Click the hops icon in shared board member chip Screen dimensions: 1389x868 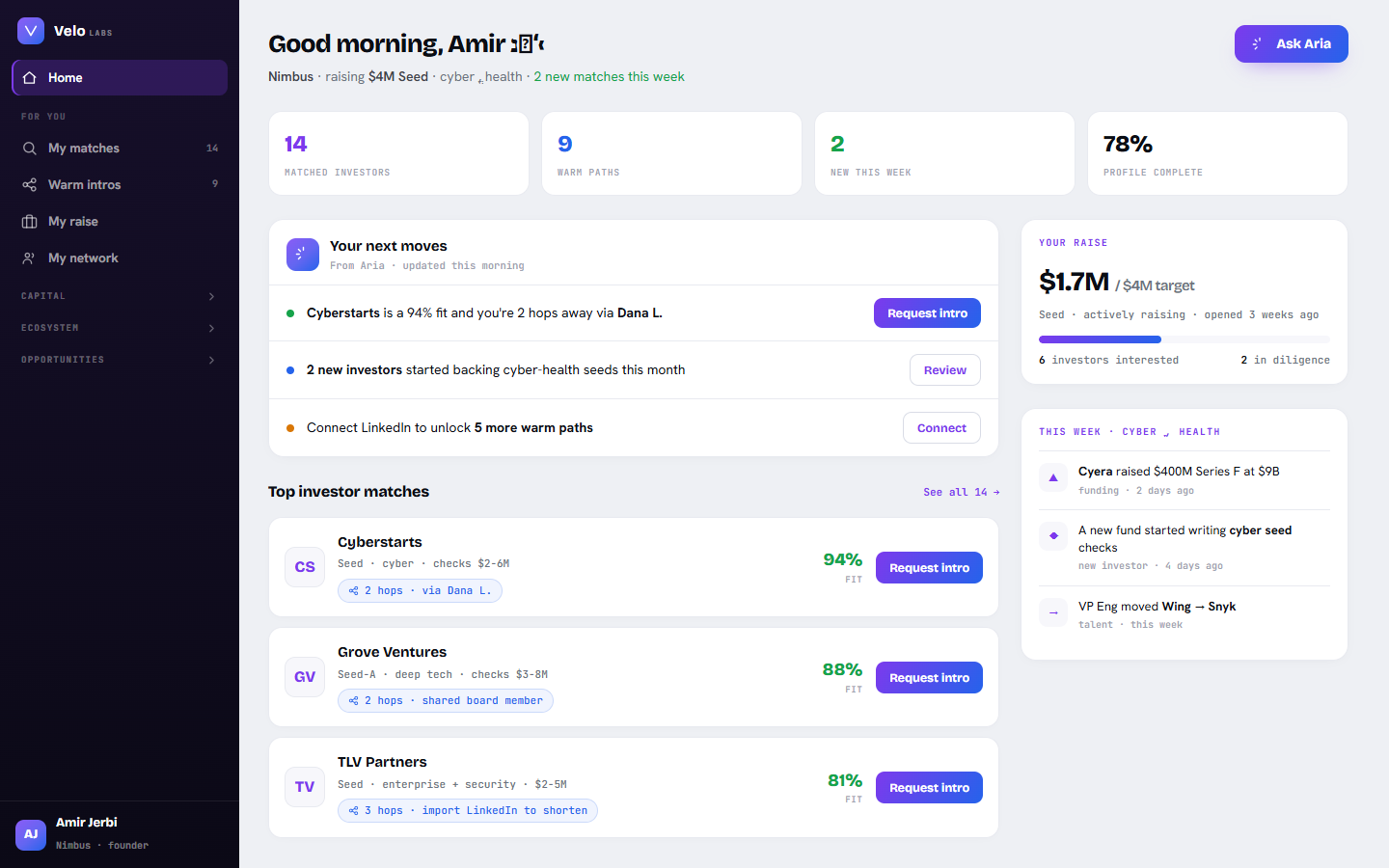point(354,701)
